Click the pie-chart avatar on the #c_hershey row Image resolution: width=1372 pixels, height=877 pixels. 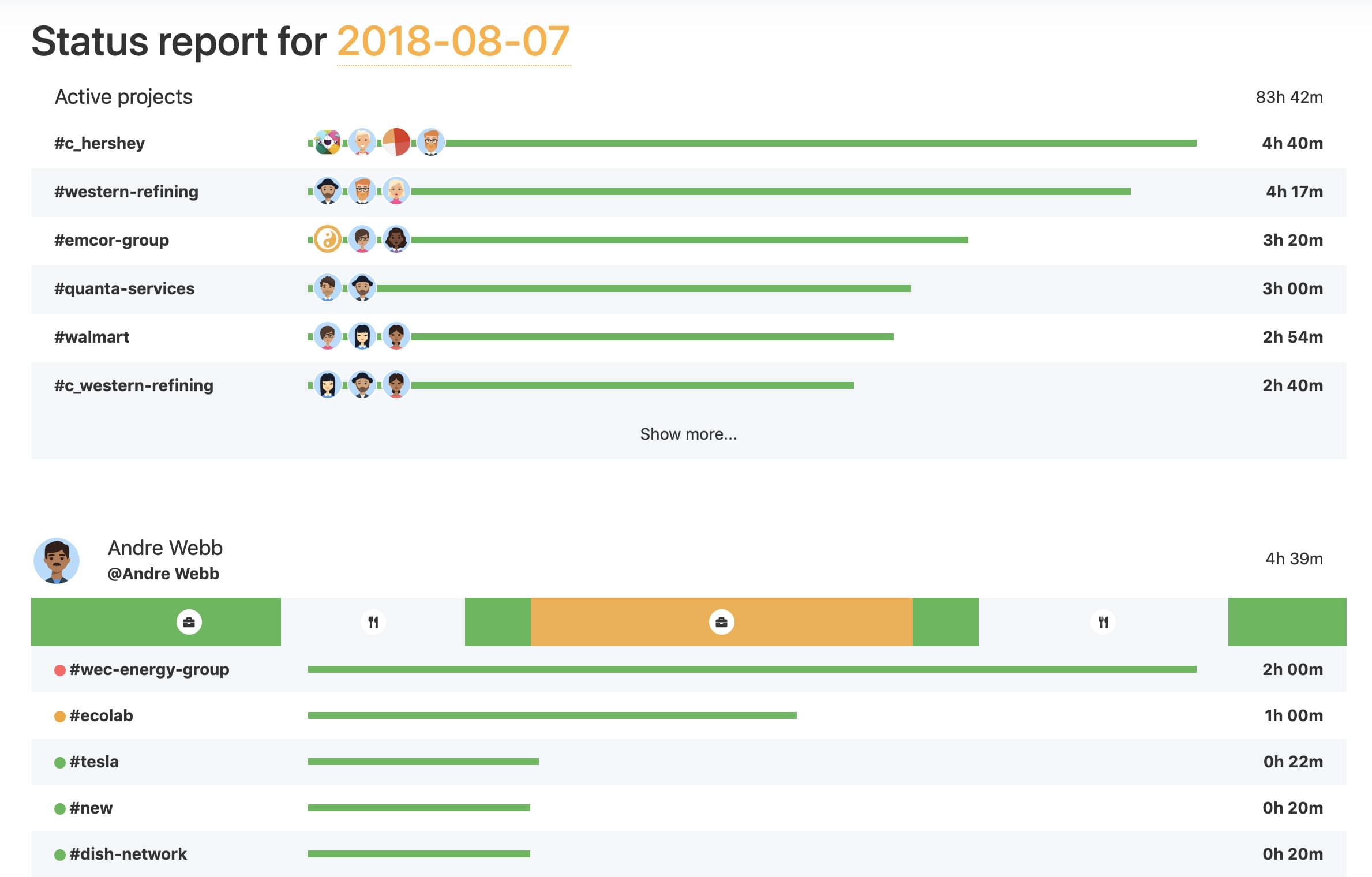tap(397, 143)
